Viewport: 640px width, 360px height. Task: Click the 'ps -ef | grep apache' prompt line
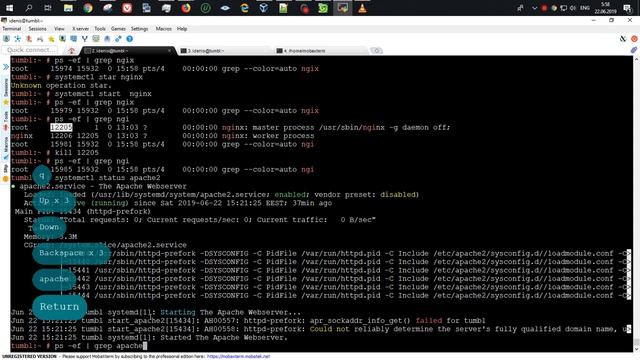point(78,346)
